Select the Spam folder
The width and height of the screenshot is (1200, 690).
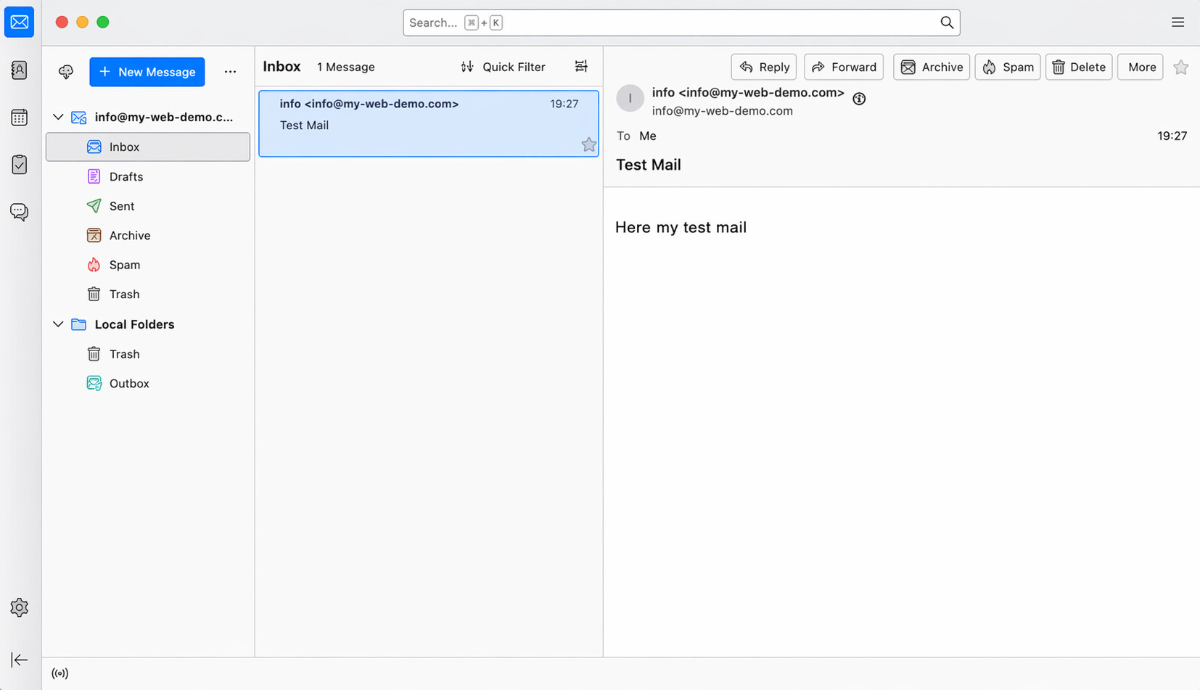tap(148, 265)
